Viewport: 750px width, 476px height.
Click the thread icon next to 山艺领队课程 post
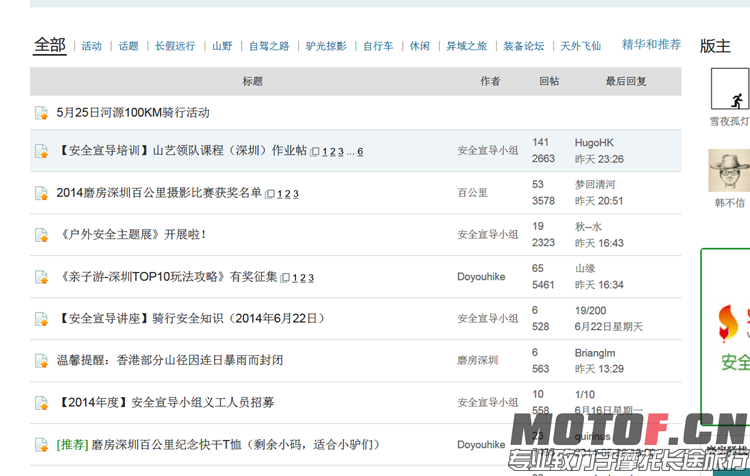tap(41, 151)
